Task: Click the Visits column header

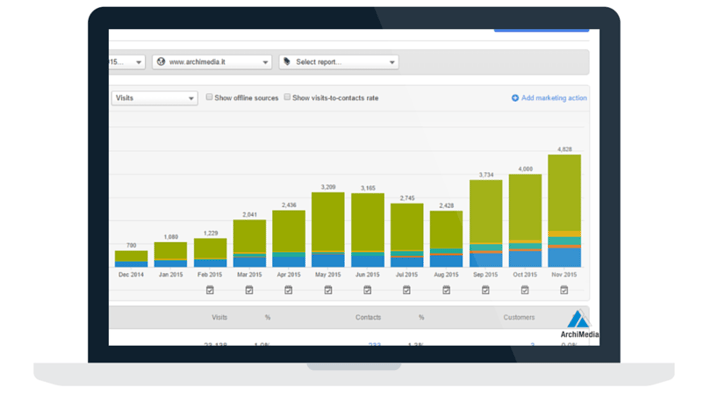Action: point(219,317)
